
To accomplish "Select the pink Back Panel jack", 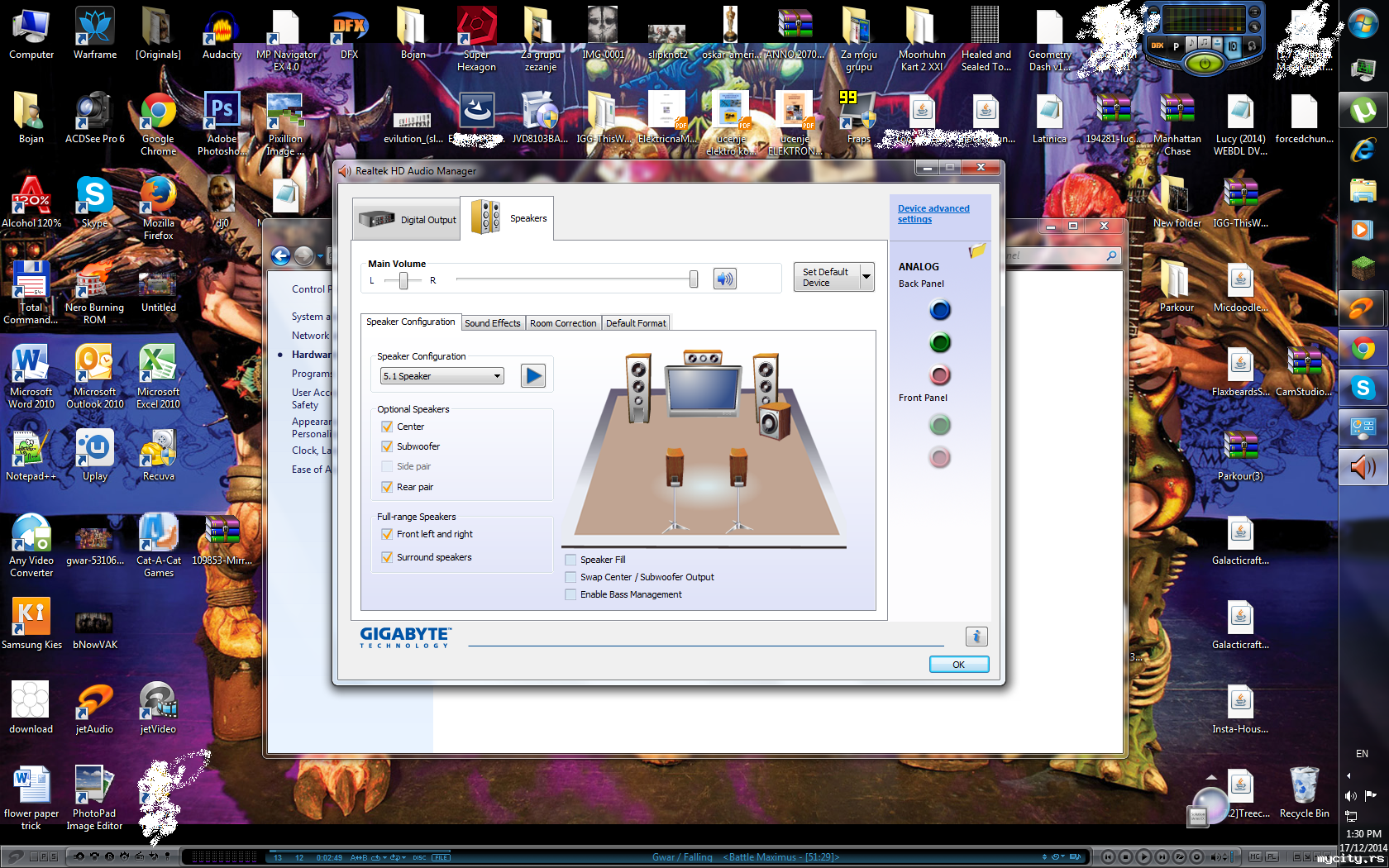I will (940, 375).
